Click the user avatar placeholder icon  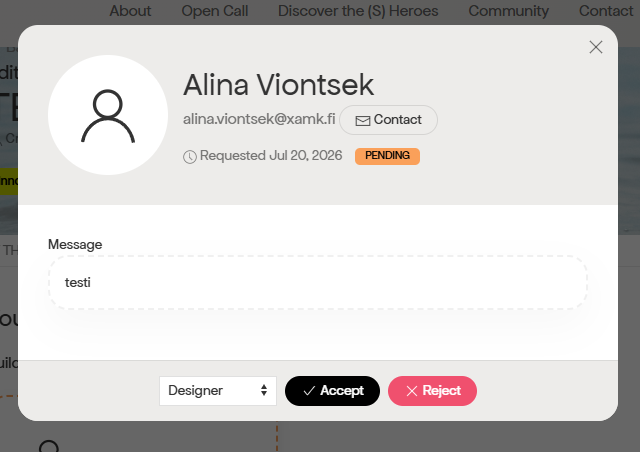coord(108,115)
